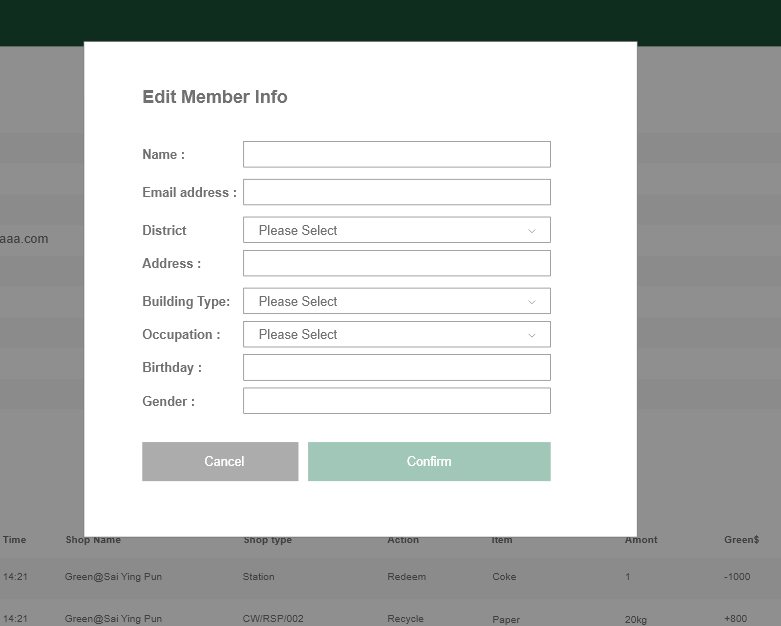The height and width of the screenshot is (626, 781).
Task: Click the Amont column header
Action: (641, 540)
